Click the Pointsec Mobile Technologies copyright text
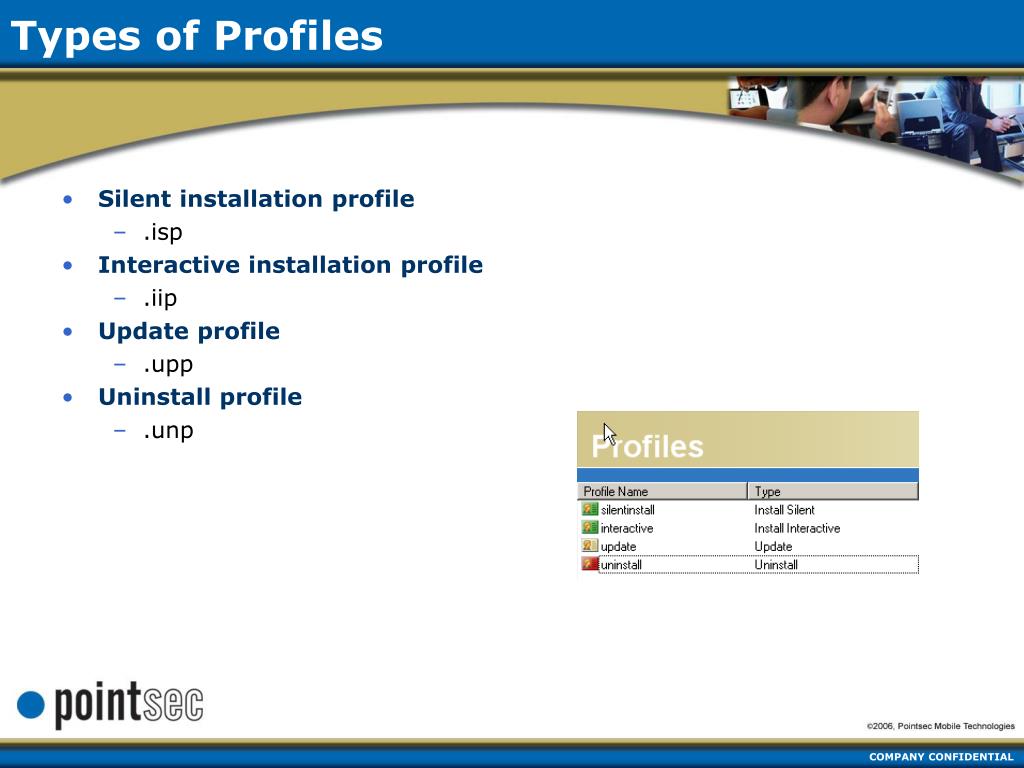 pos(940,726)
